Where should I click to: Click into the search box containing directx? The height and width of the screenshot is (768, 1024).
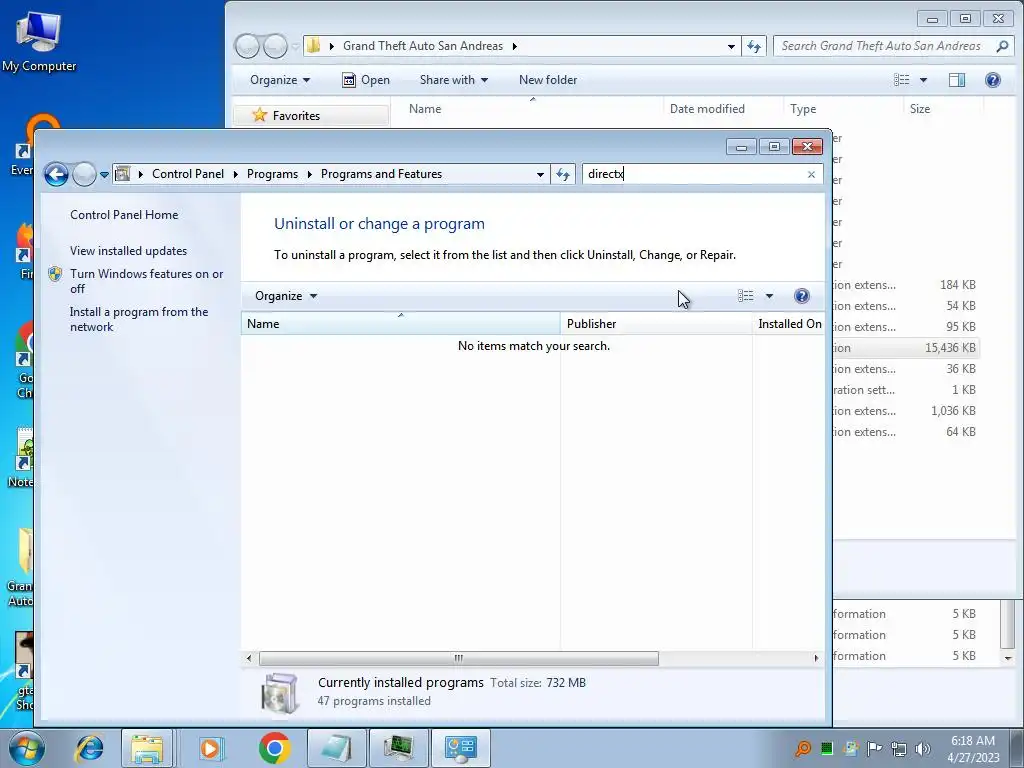point(692,174)
